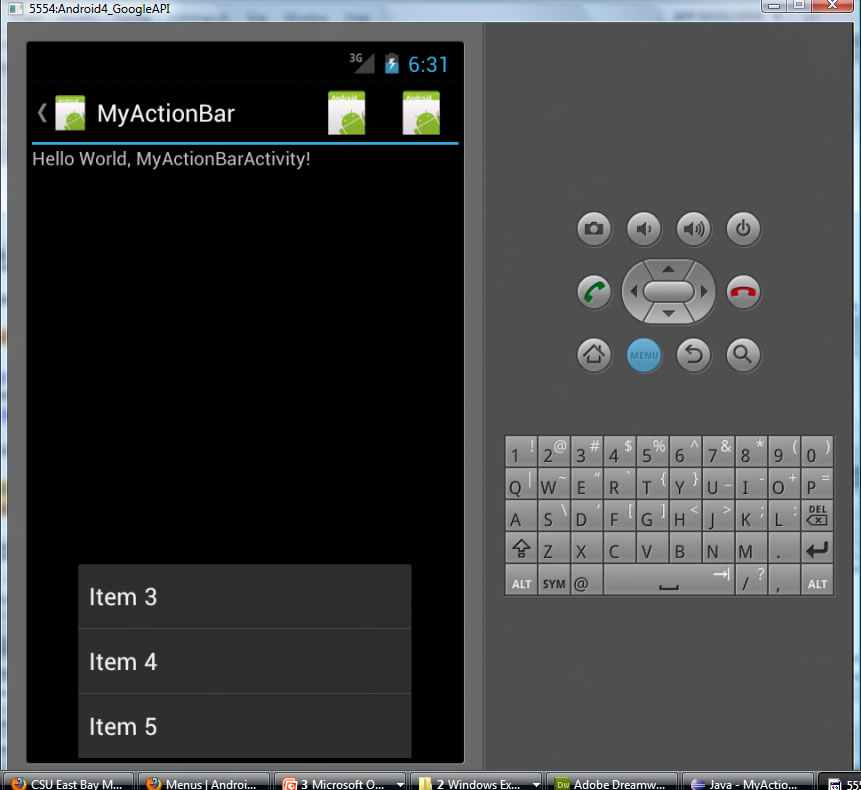Tap the first Android action bar icon

coord(347,113)
